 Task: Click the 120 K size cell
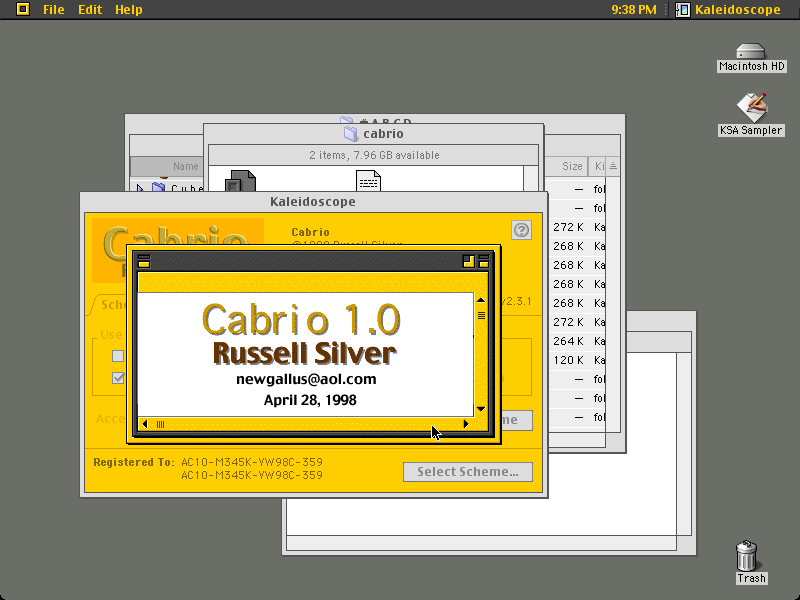(568, 360)
